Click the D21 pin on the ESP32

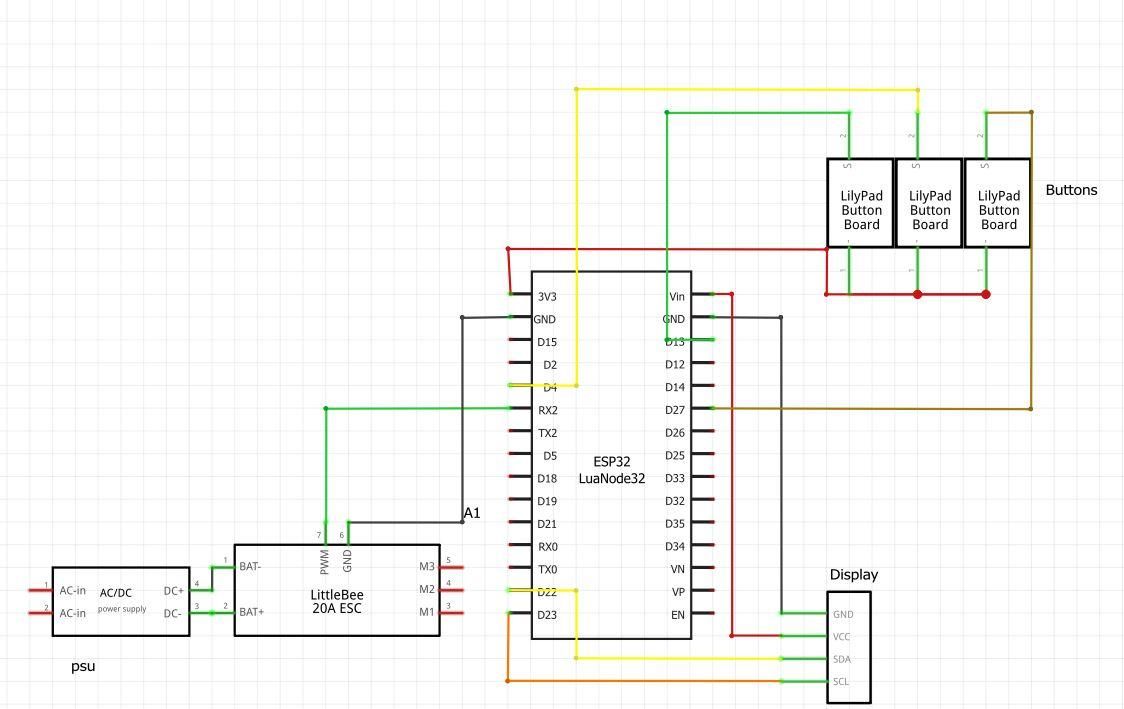click(x=520, y=523)
